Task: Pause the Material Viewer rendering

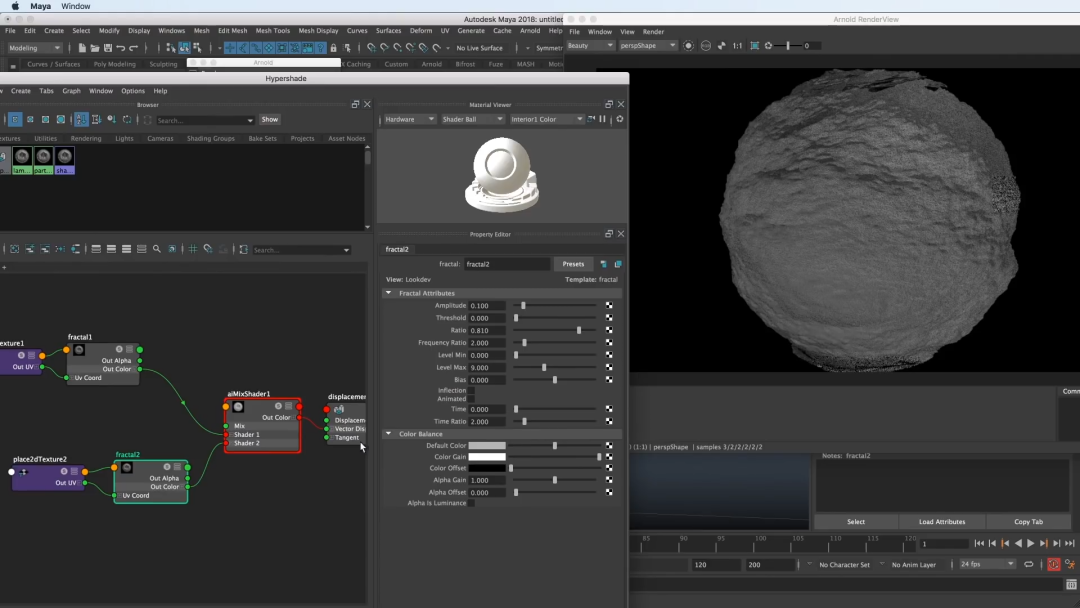Action: click(x=602, y=119)
